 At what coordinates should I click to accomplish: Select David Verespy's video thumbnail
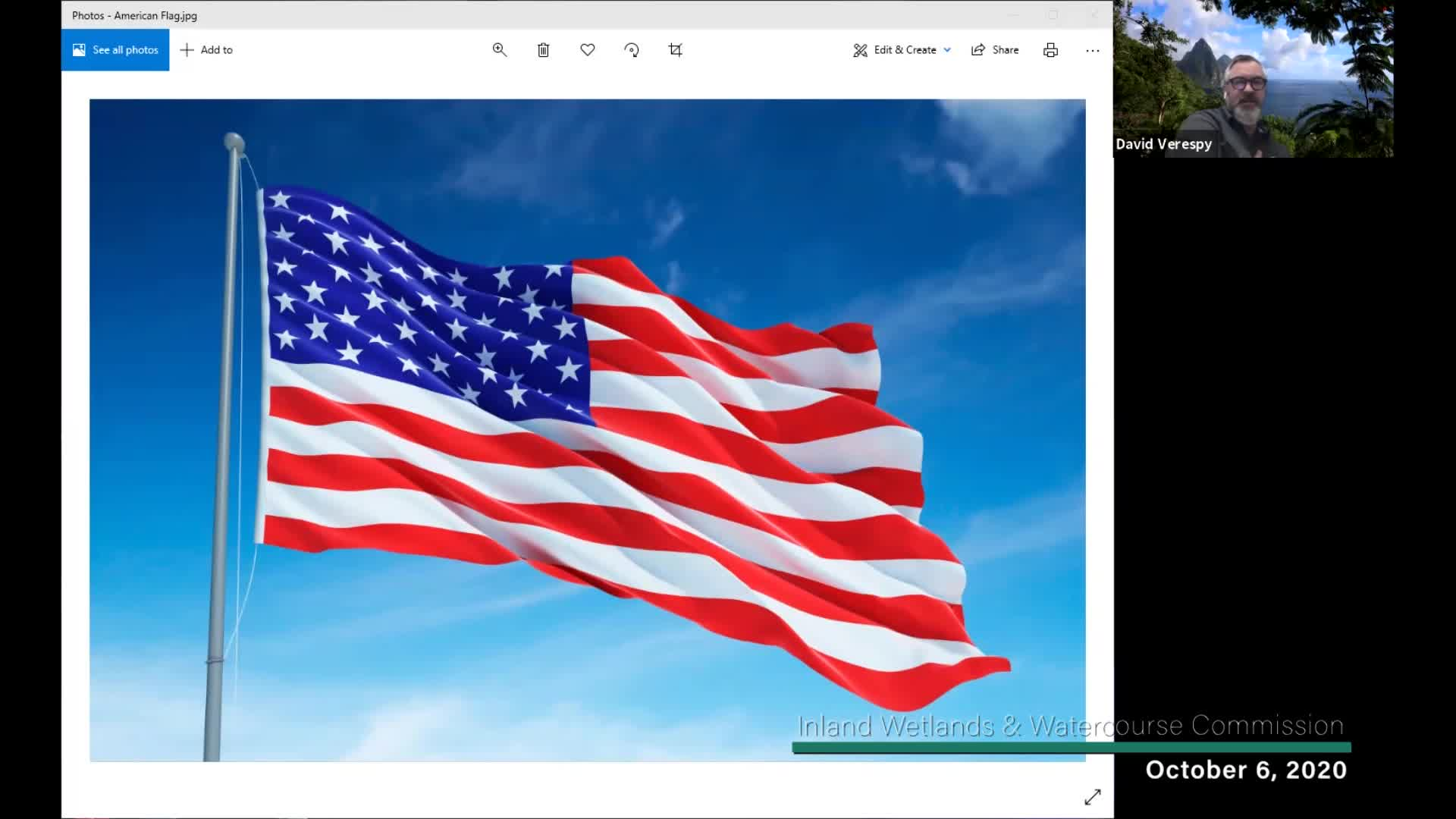coord(1253,79)
